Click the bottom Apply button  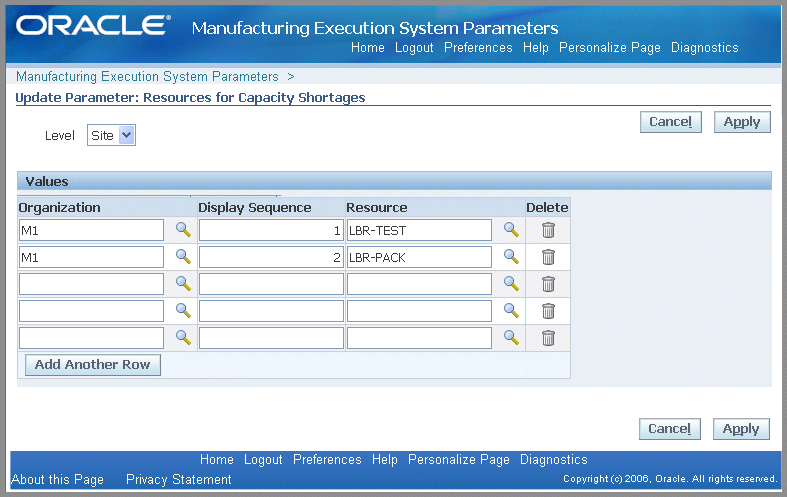click(741, 429)
